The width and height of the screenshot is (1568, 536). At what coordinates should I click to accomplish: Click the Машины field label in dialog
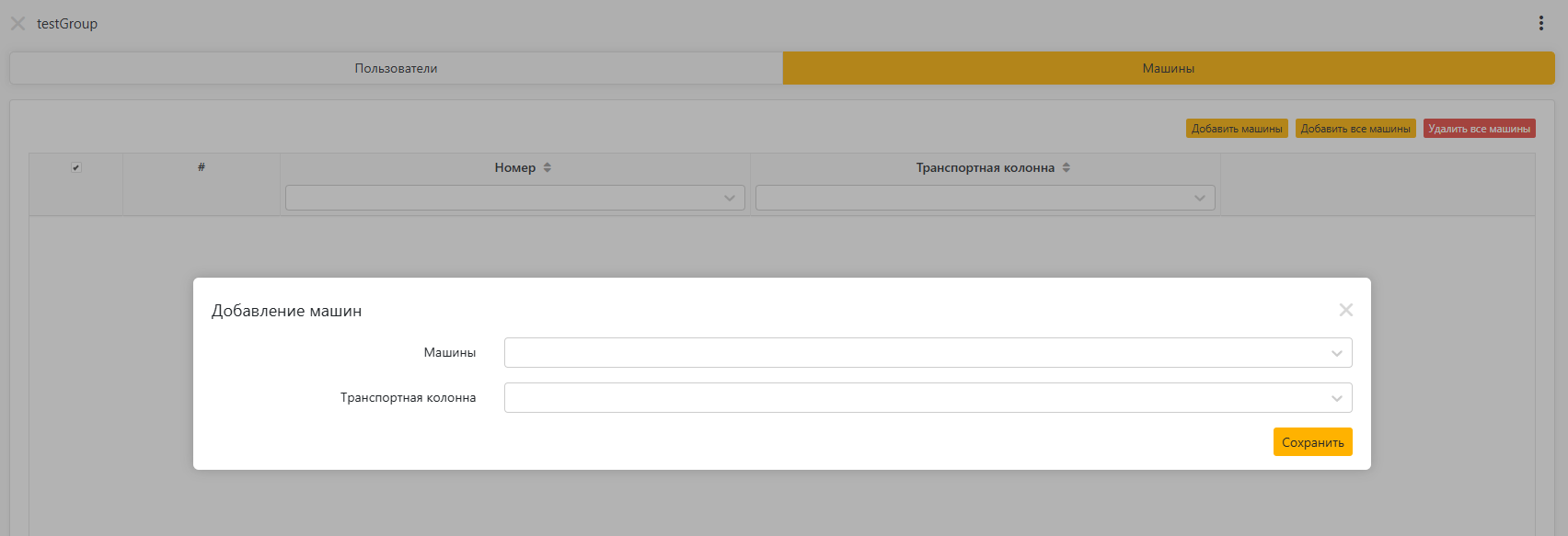pos(449,353)
